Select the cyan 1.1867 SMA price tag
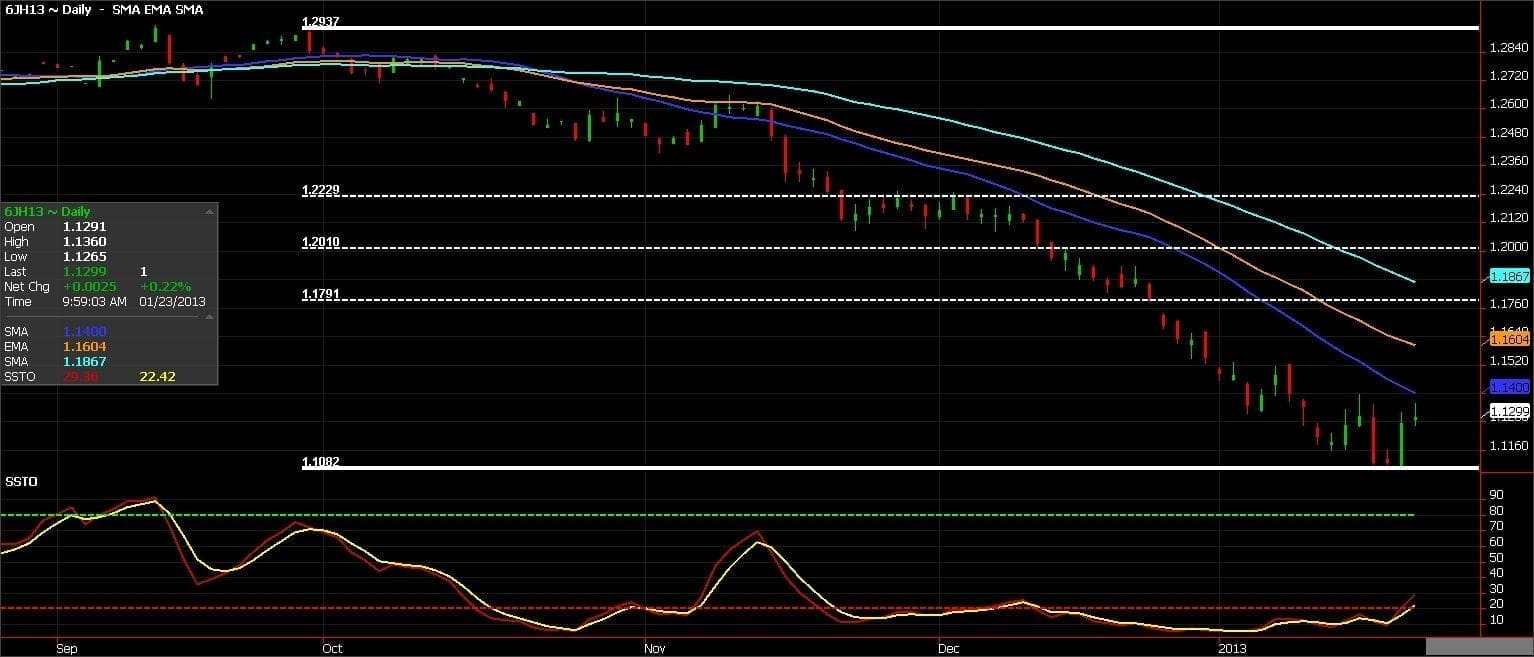This screenshot has height=657, width=1534. pos(1509,275)
